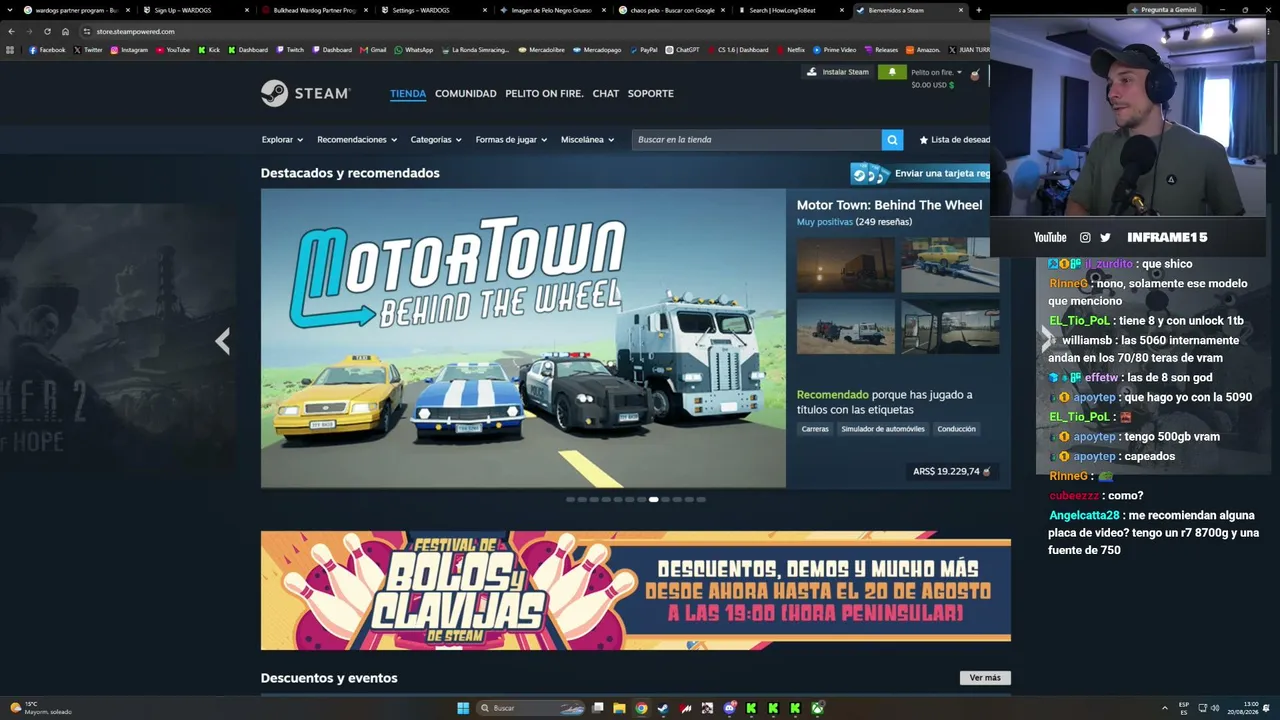Click the store search magnifier button

point(892,140)
